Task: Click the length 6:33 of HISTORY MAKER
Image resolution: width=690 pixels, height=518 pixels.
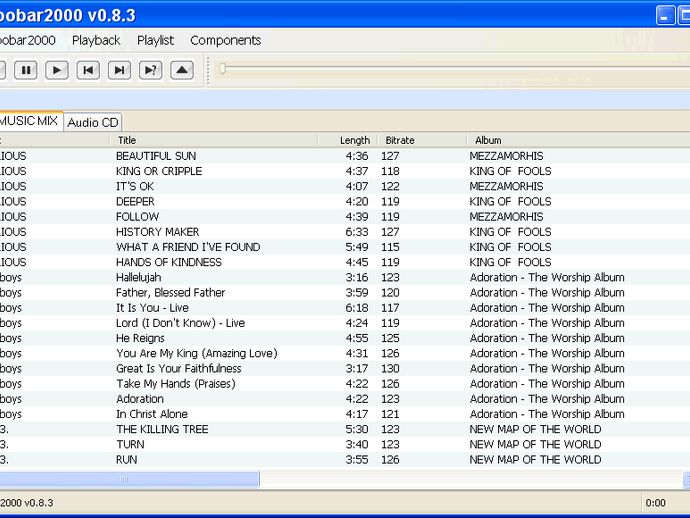Action: click(x=356, y=232)
